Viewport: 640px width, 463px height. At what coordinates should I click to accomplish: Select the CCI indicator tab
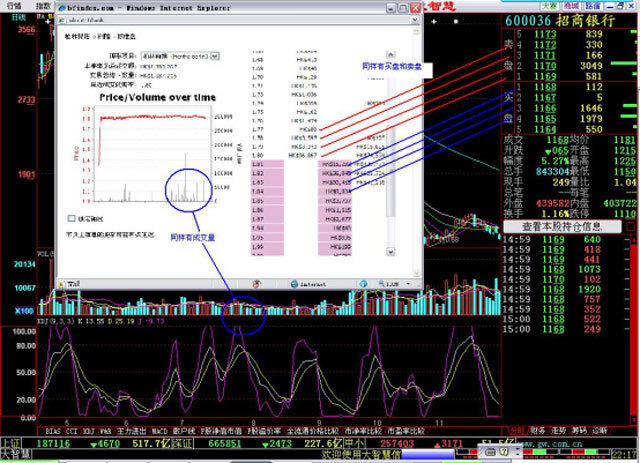pyautogui.click(x=72, y=431)
